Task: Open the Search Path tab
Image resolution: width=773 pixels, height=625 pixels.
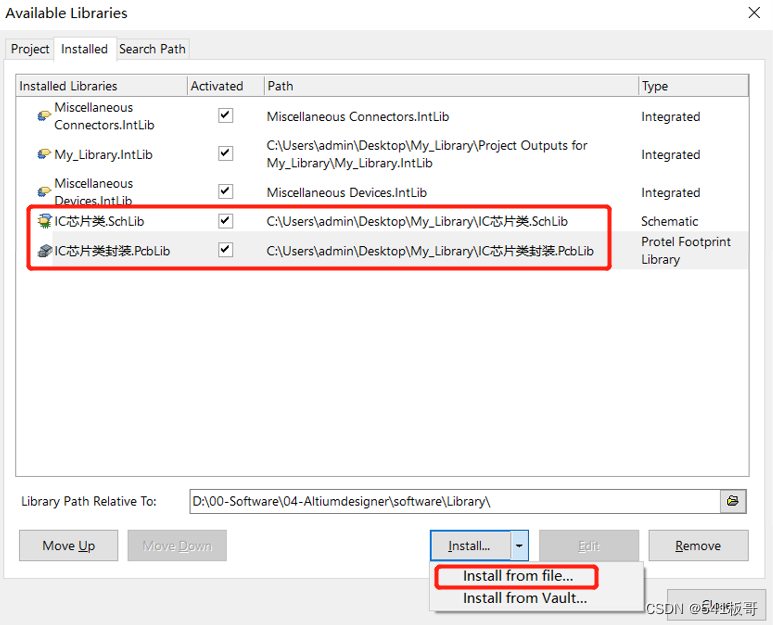Action: pos(152,49)
